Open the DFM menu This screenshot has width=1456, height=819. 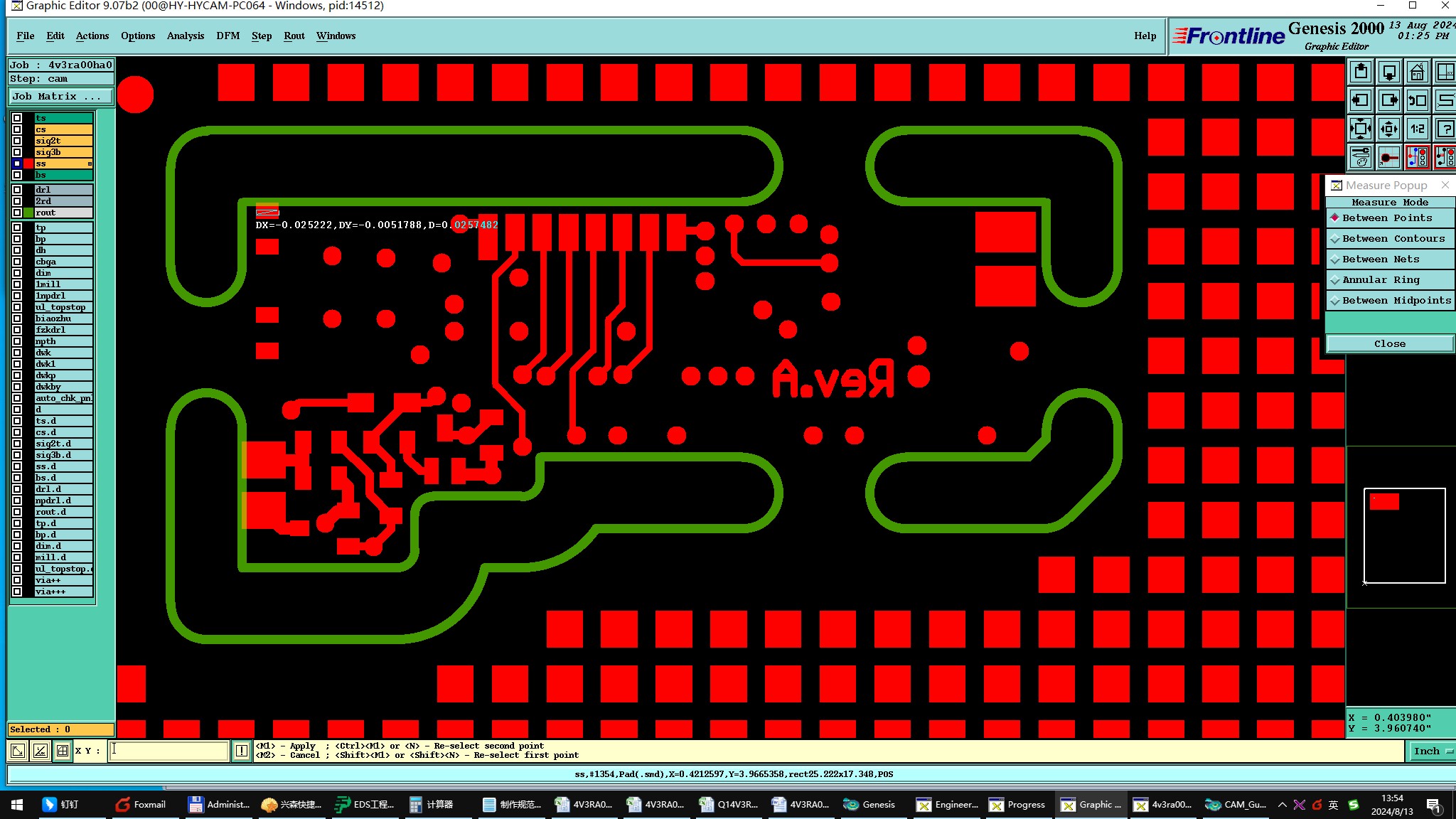(227, 36)
